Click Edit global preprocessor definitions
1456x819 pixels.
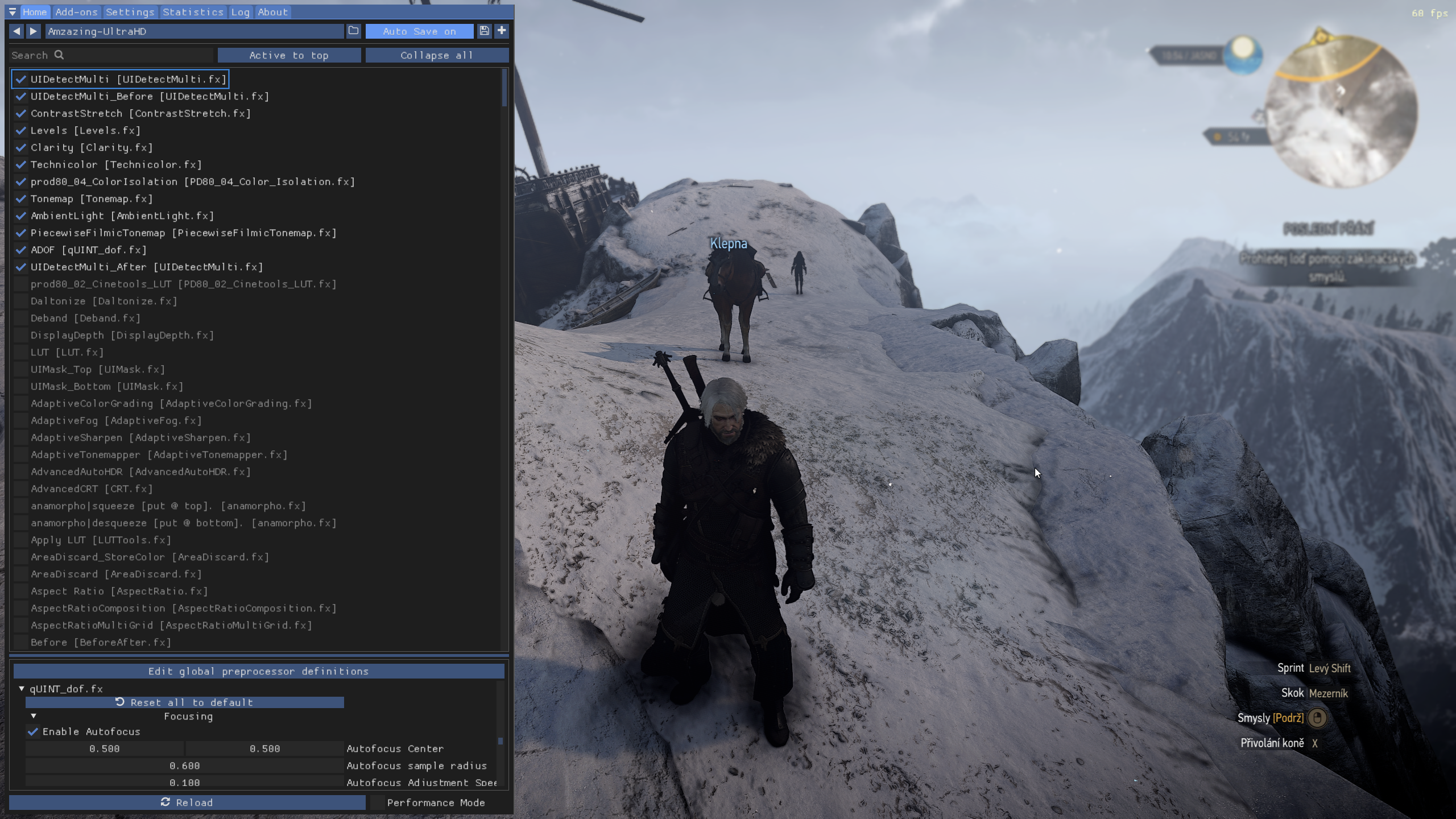(x=259, y=671)
